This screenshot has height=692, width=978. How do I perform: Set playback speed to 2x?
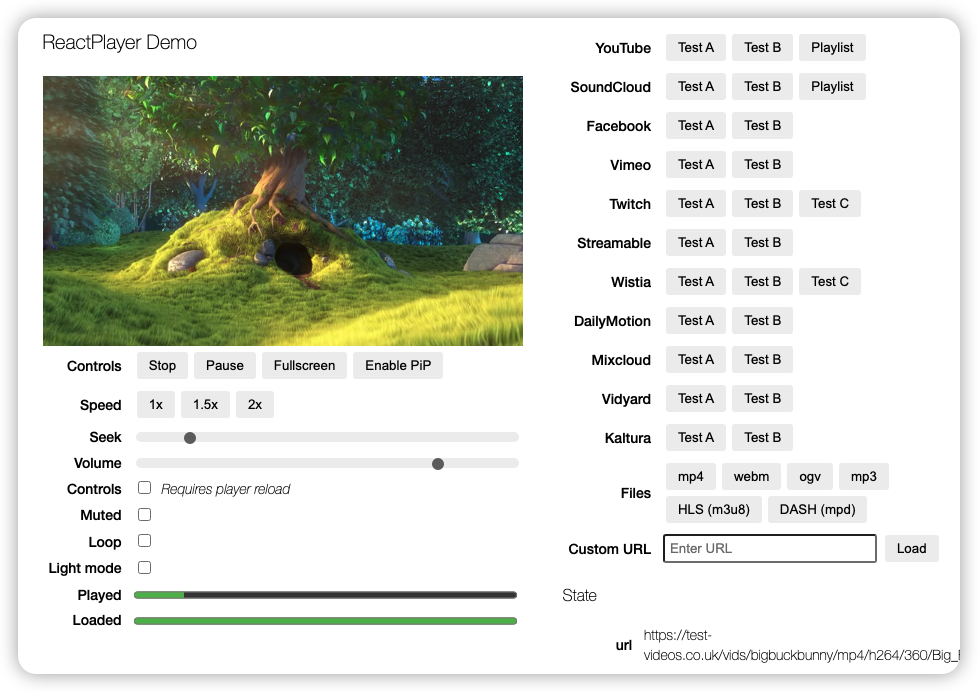(253, 404)
